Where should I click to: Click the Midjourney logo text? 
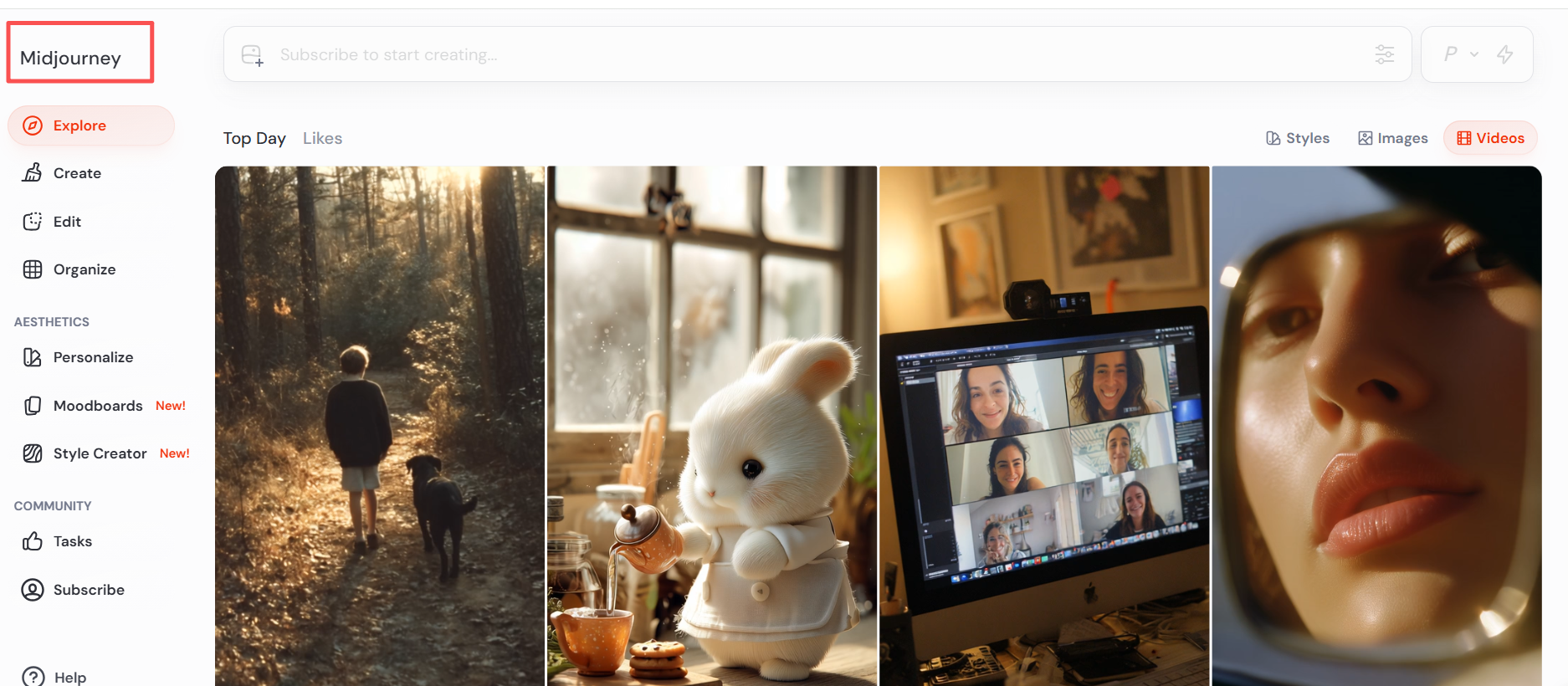pyautogui.click(x=70, y=58)
